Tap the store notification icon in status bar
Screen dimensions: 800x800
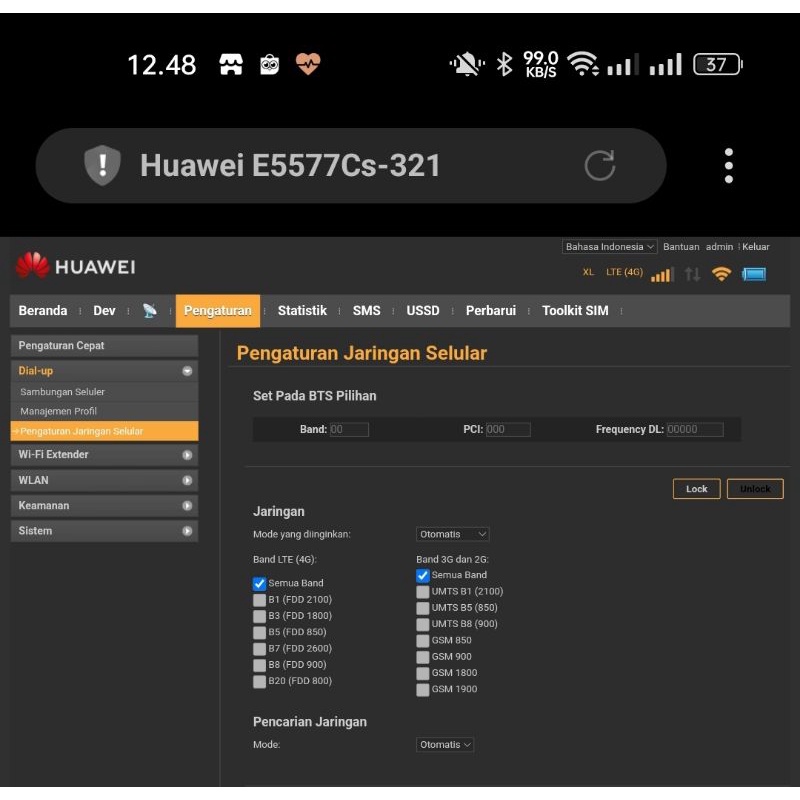click(x=231, y=64)
